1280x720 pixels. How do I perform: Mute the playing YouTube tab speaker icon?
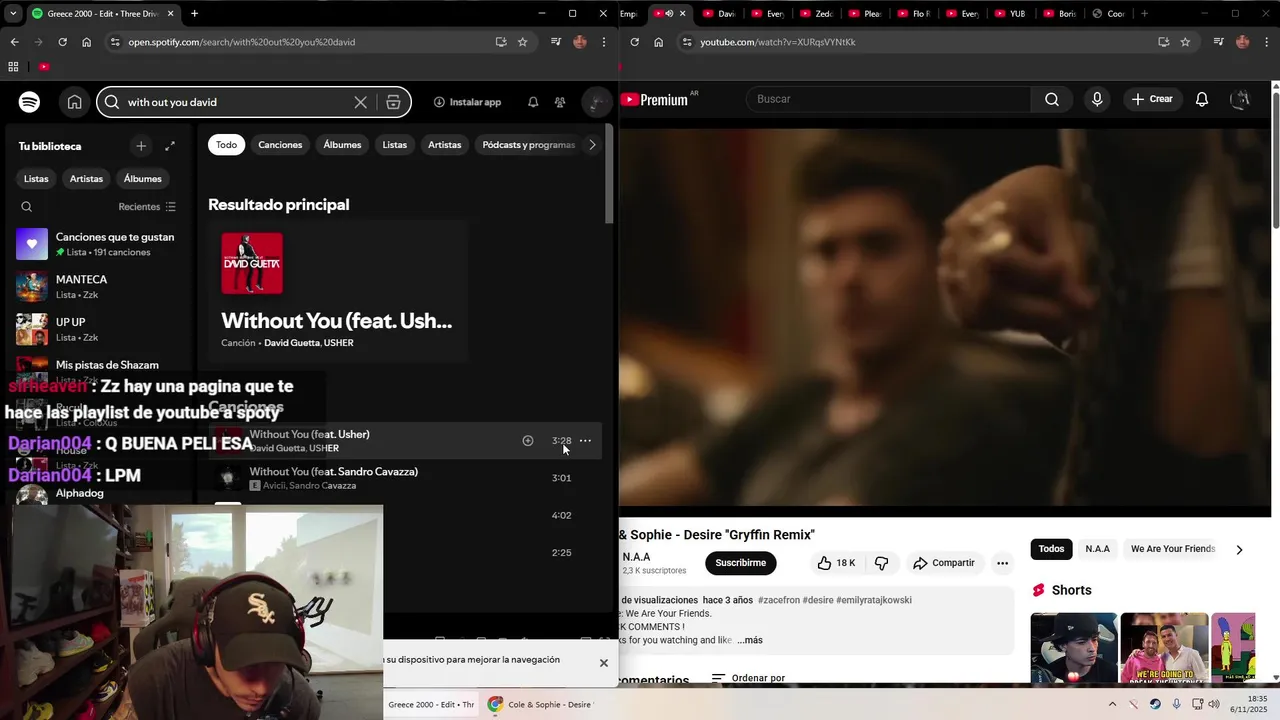click(669, 14)
